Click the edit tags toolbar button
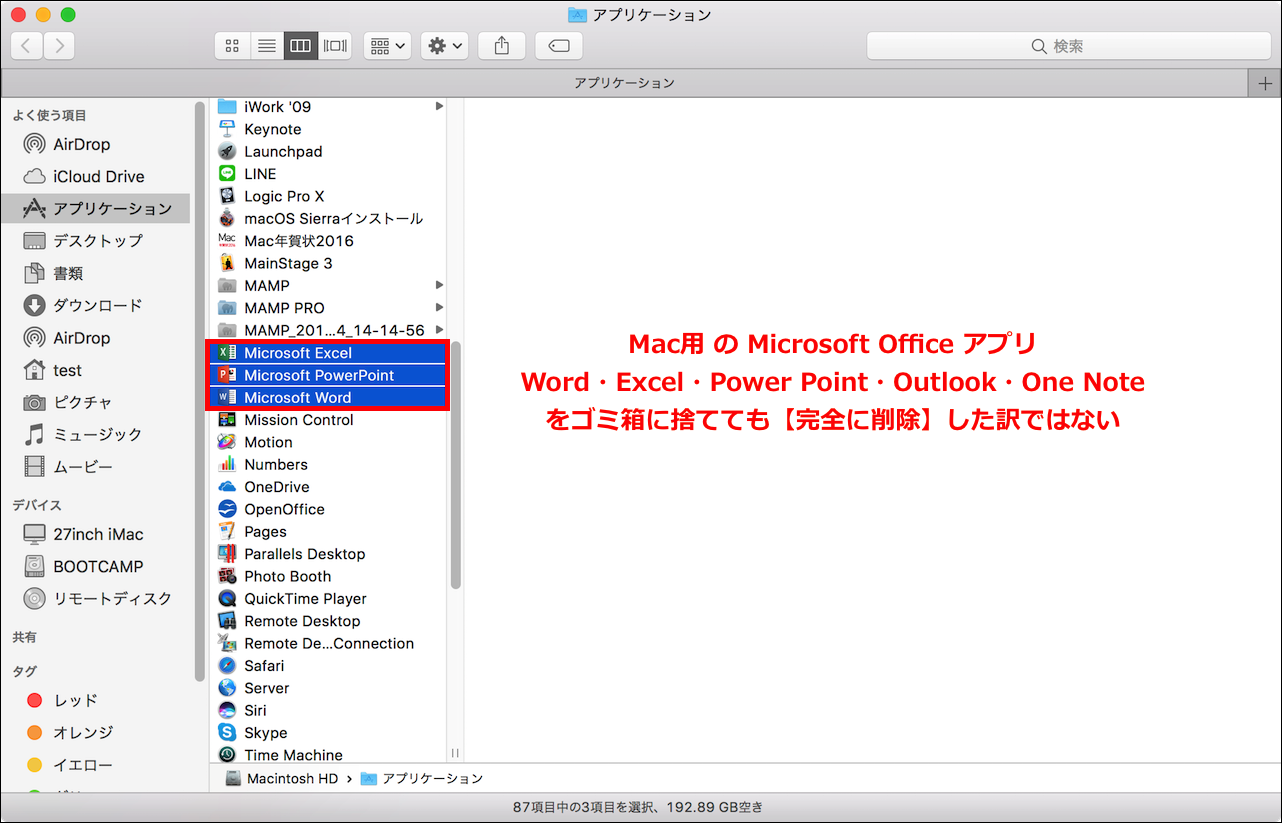The height and width of the screenshot is (823, 1282). (x=559, y=46)
